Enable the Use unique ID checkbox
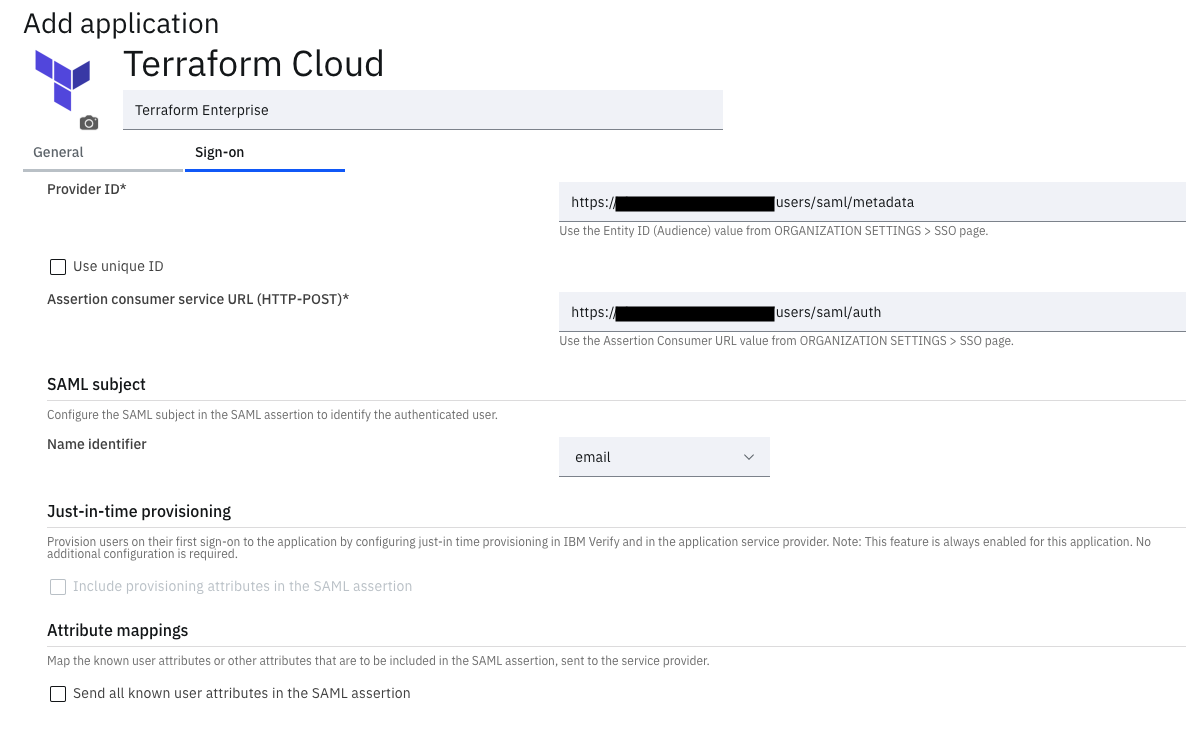 (58, 267)
